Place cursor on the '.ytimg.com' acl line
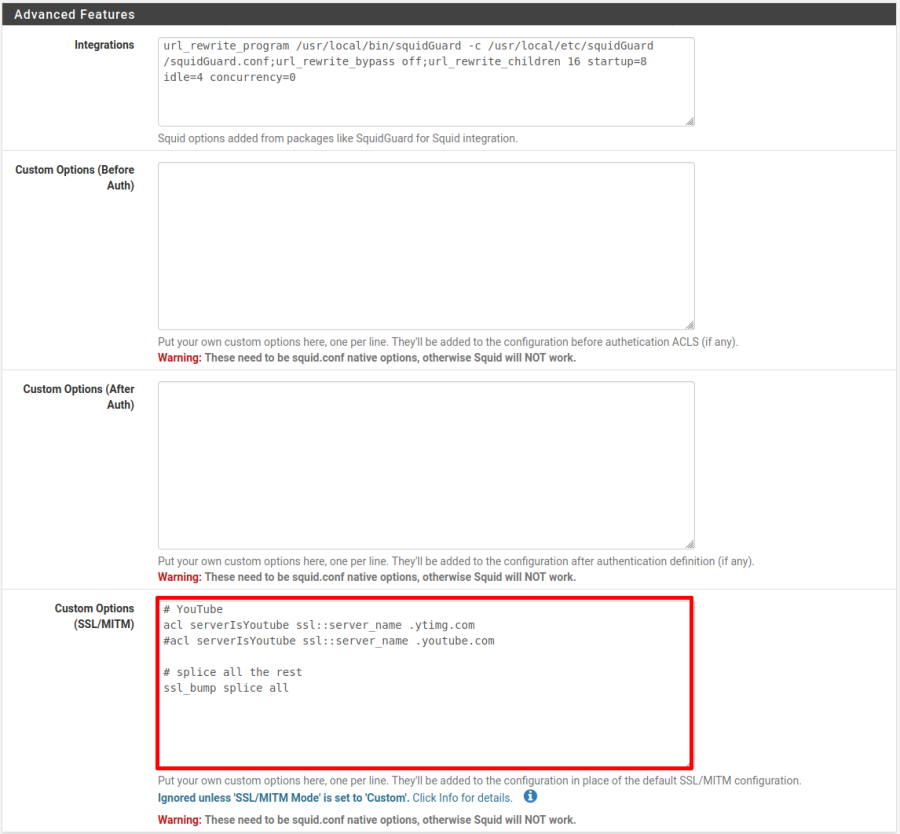900x834 pixels. click(318, 625)
